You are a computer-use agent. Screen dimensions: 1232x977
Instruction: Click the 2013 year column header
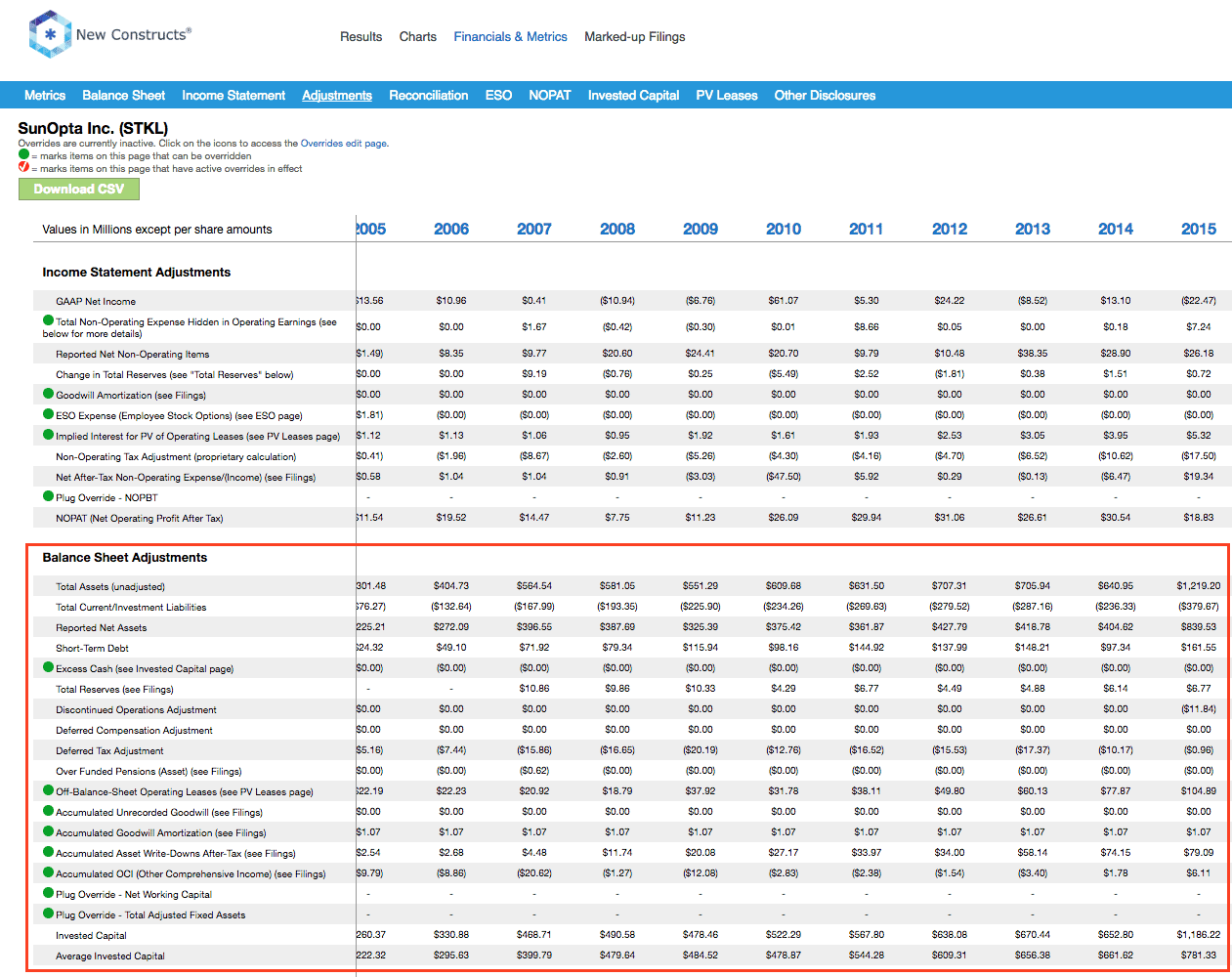[x=1033, y=229]
